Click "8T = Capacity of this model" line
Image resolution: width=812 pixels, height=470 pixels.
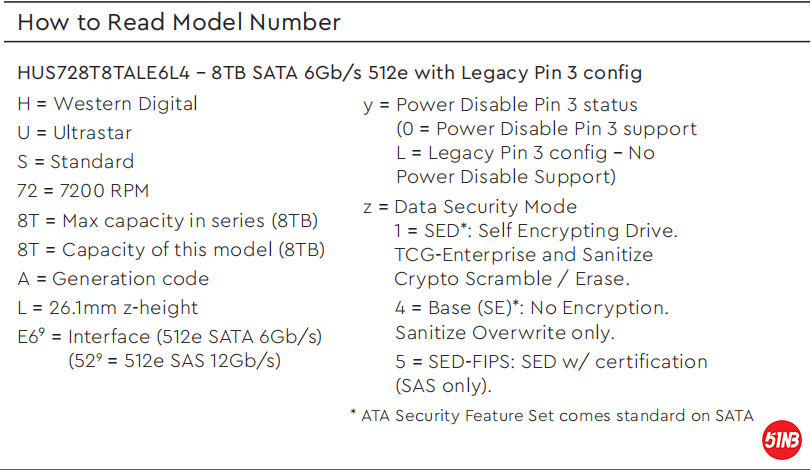(171, 249)
